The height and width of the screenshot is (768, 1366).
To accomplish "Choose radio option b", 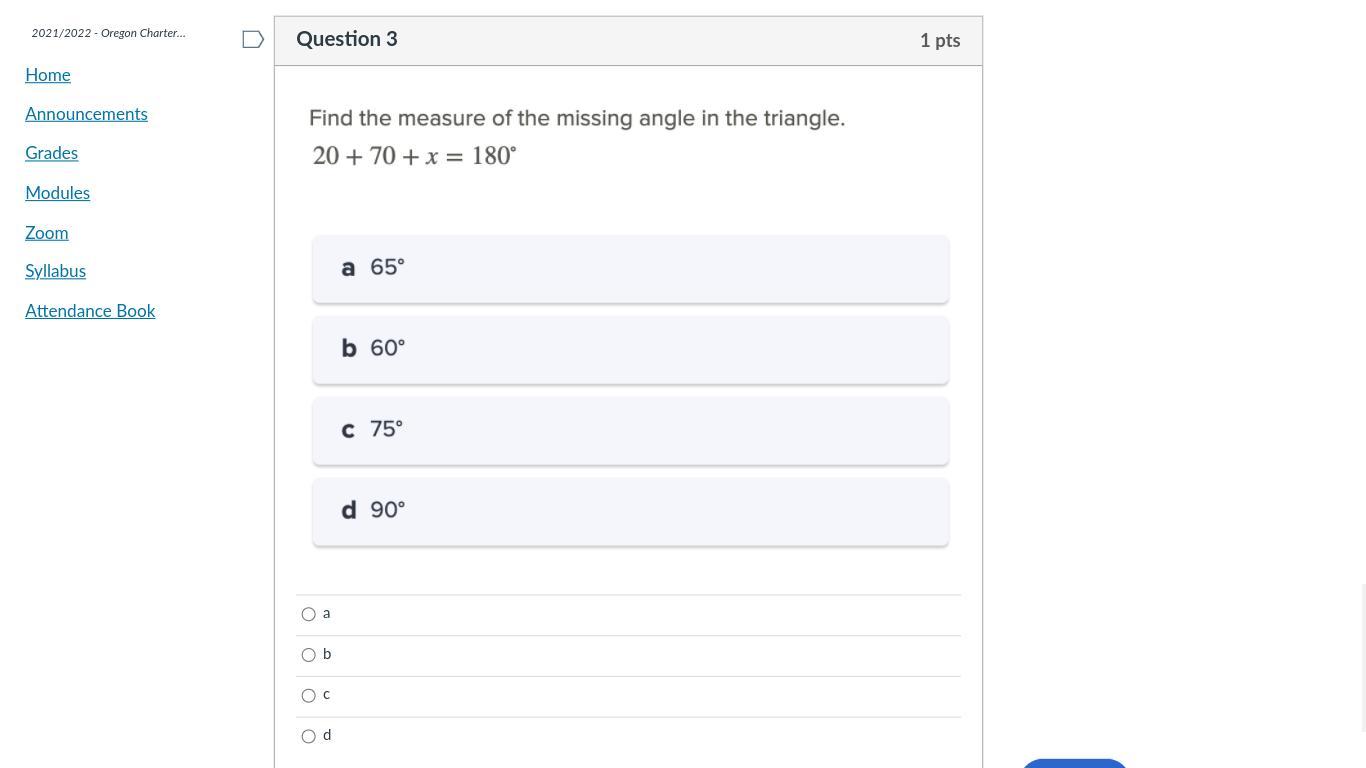I will tap(309, 655).
